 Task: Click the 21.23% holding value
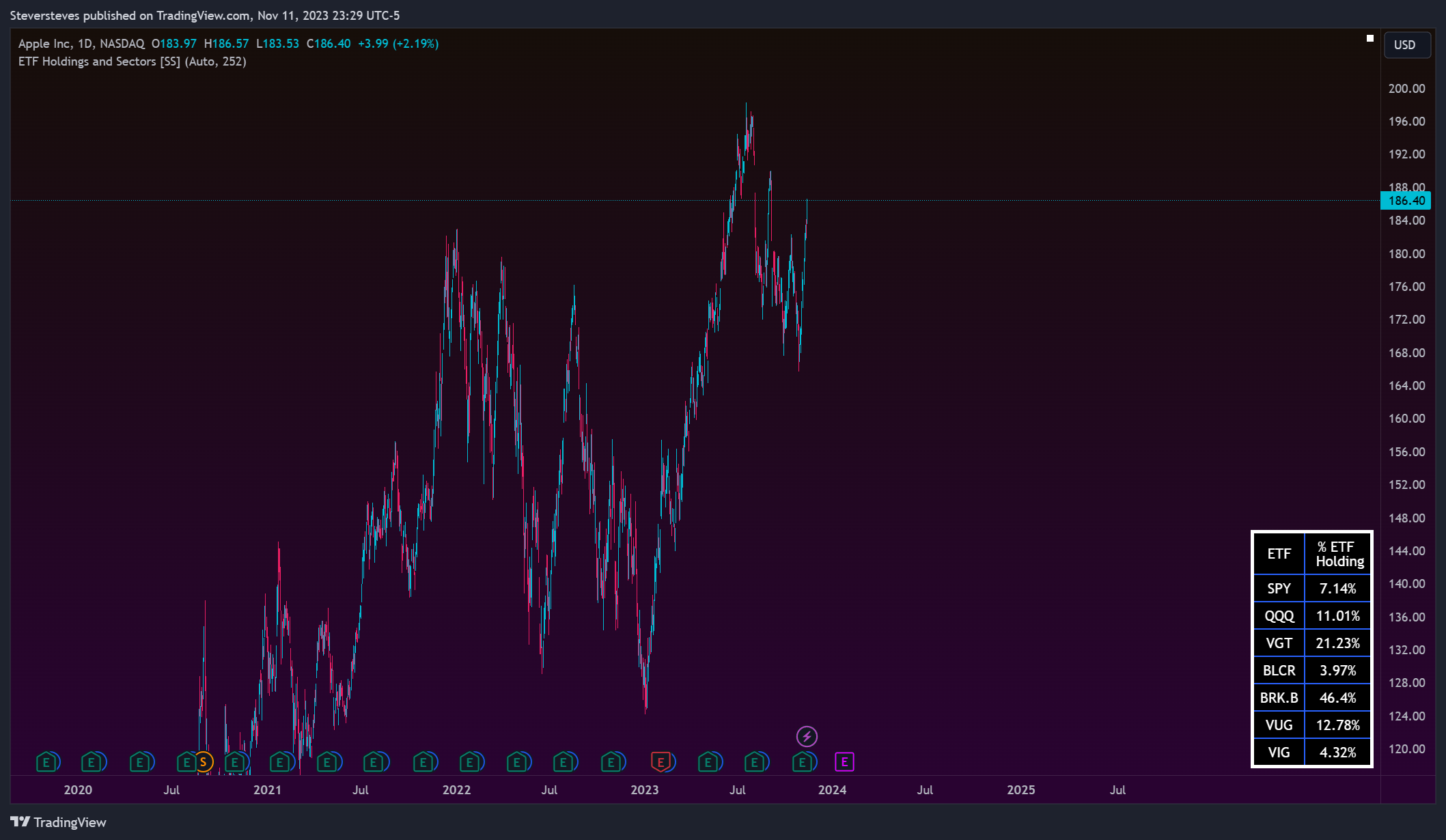[1338, 643]
